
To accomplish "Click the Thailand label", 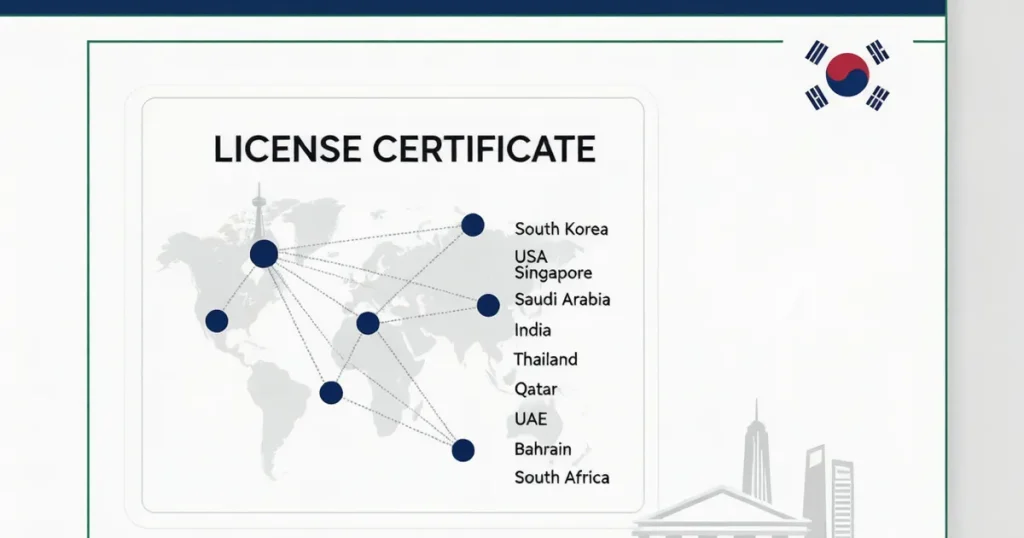I will [545, 360].
